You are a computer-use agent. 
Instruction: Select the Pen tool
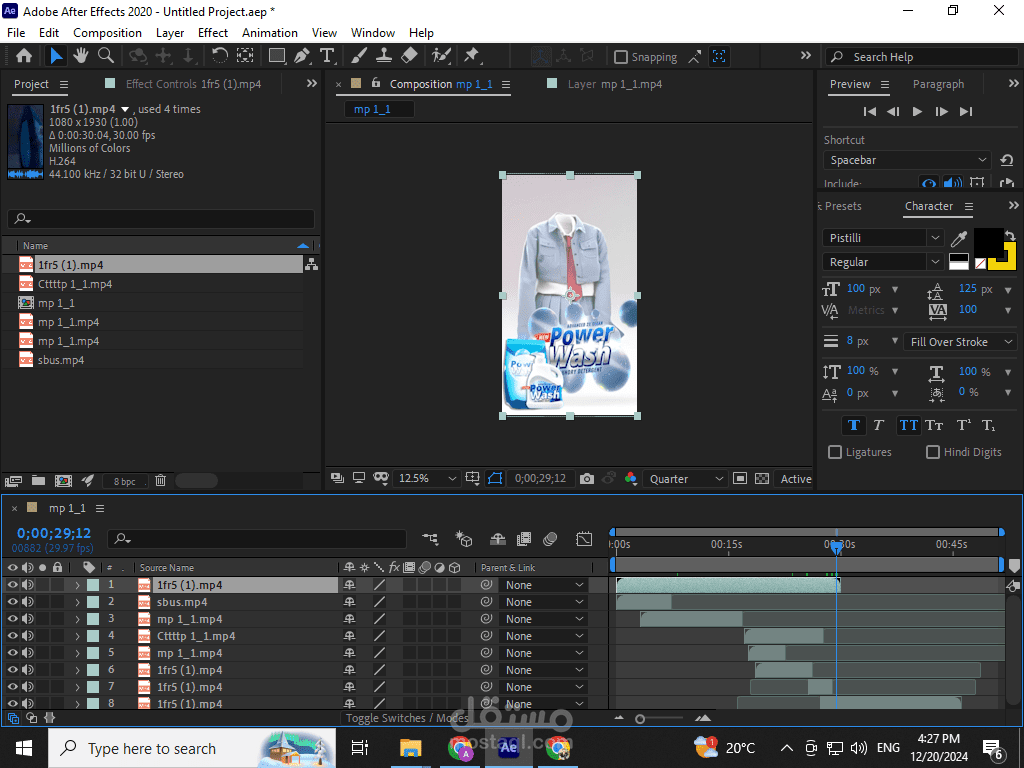click(x=302, y=56)
